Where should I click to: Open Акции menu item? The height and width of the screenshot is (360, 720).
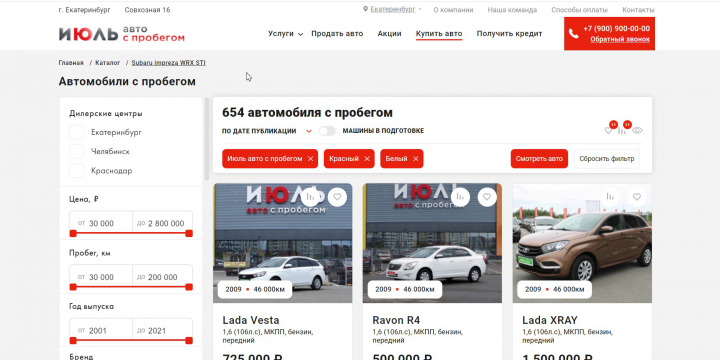coord(389,34)
